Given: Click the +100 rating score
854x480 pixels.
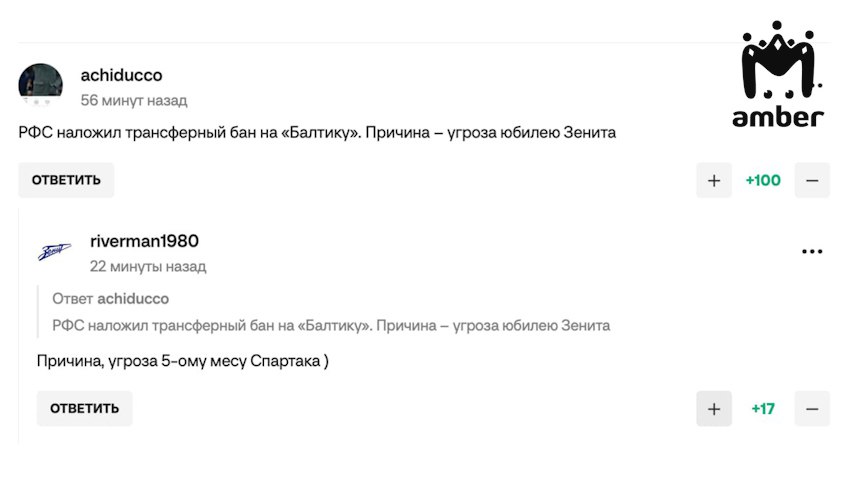Looking at the screenshot, I should click(x=763, y=181).
